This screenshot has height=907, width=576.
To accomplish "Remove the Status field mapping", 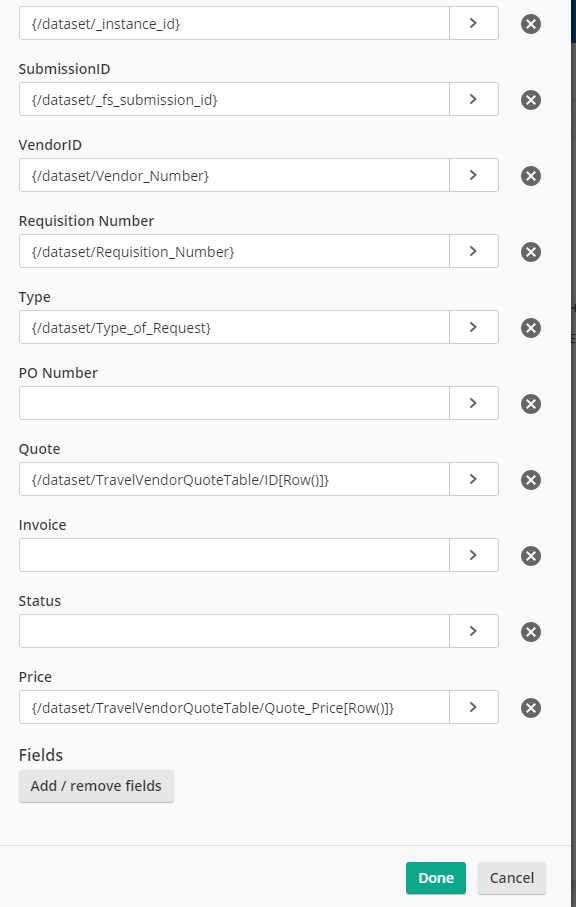I will click(x=530, y=632).
